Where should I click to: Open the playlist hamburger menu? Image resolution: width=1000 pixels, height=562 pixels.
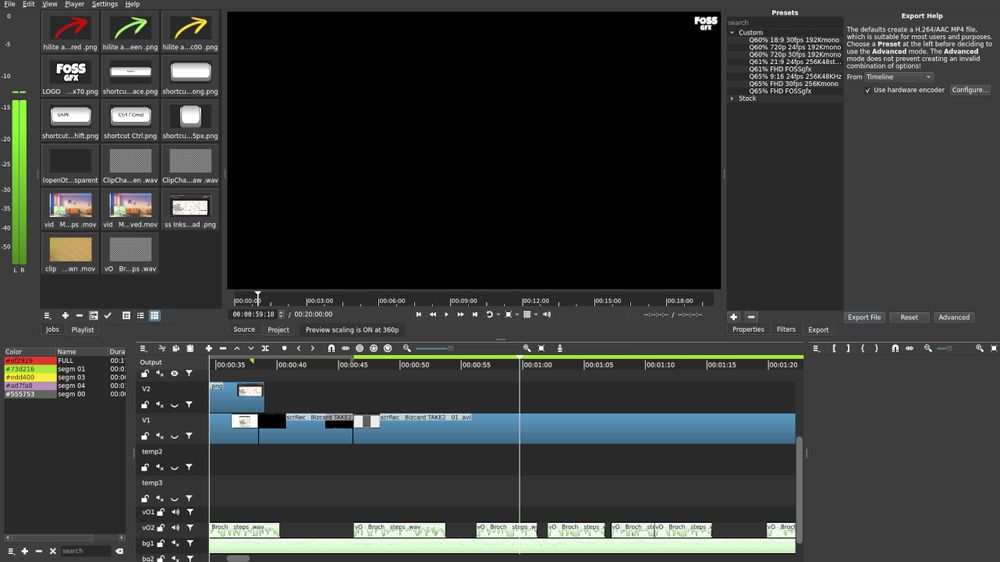point(47,316)
